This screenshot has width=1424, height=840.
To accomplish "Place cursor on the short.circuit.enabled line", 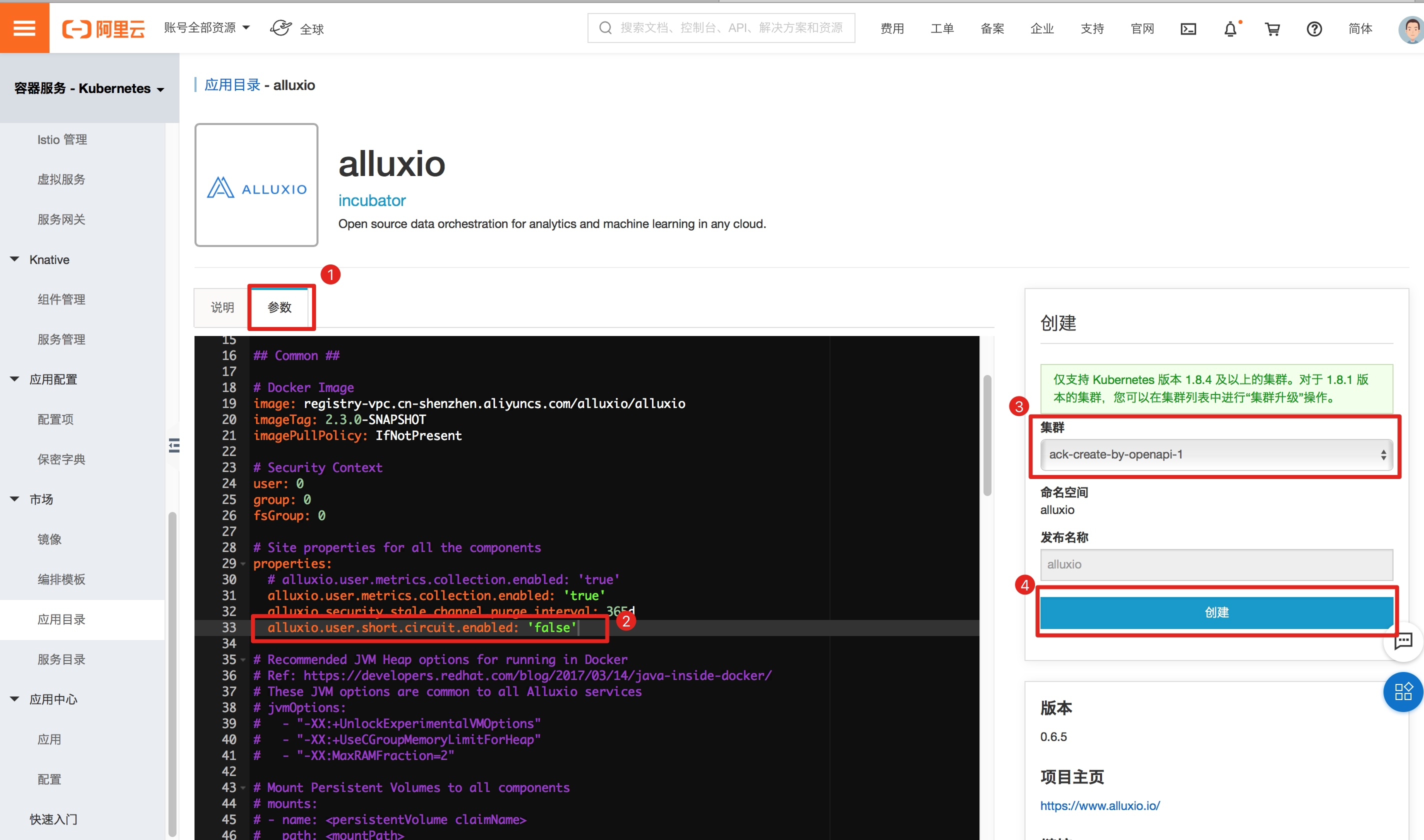I will [x=421, y=627].
